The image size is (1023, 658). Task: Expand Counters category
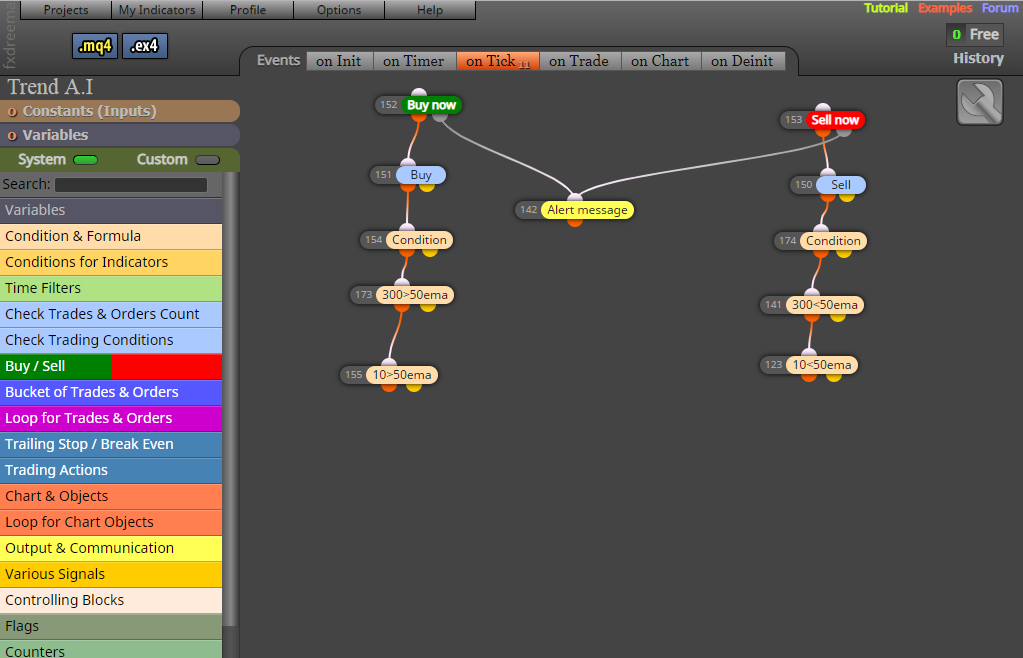[x=111, y=650]
